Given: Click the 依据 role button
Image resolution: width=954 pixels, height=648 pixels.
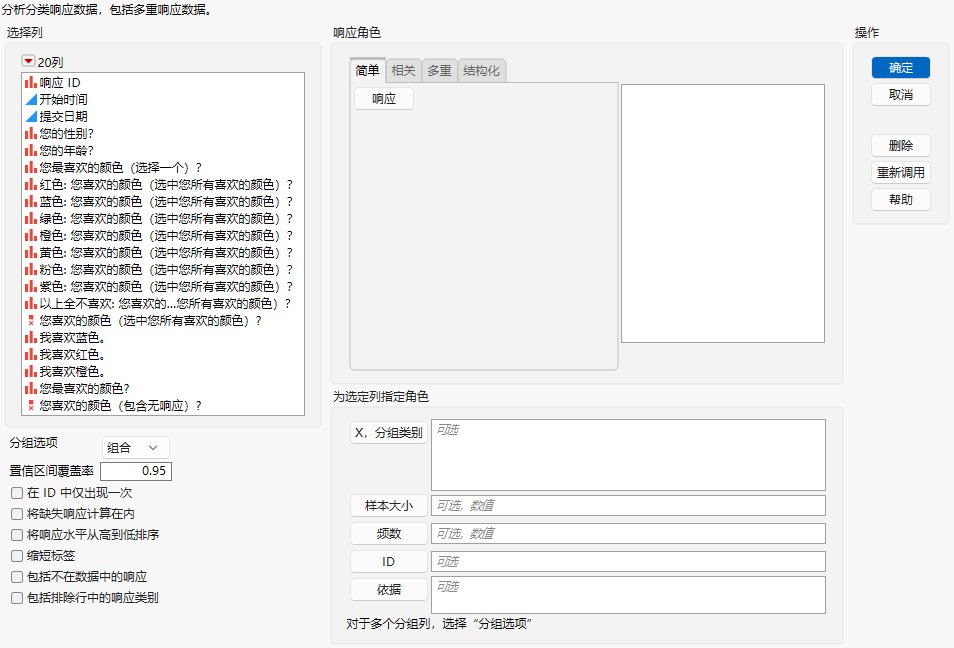Looking at the screenshot, I should point(389,590).
